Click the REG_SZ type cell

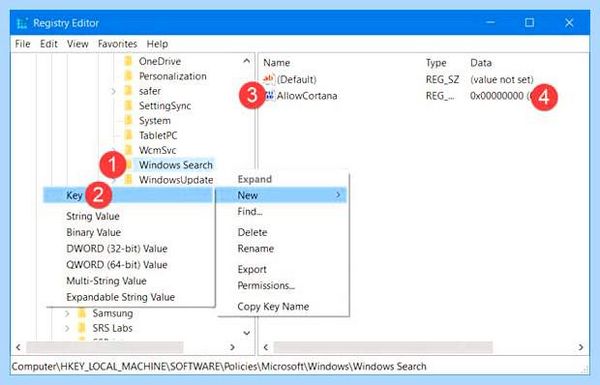[x=442, y=79]
